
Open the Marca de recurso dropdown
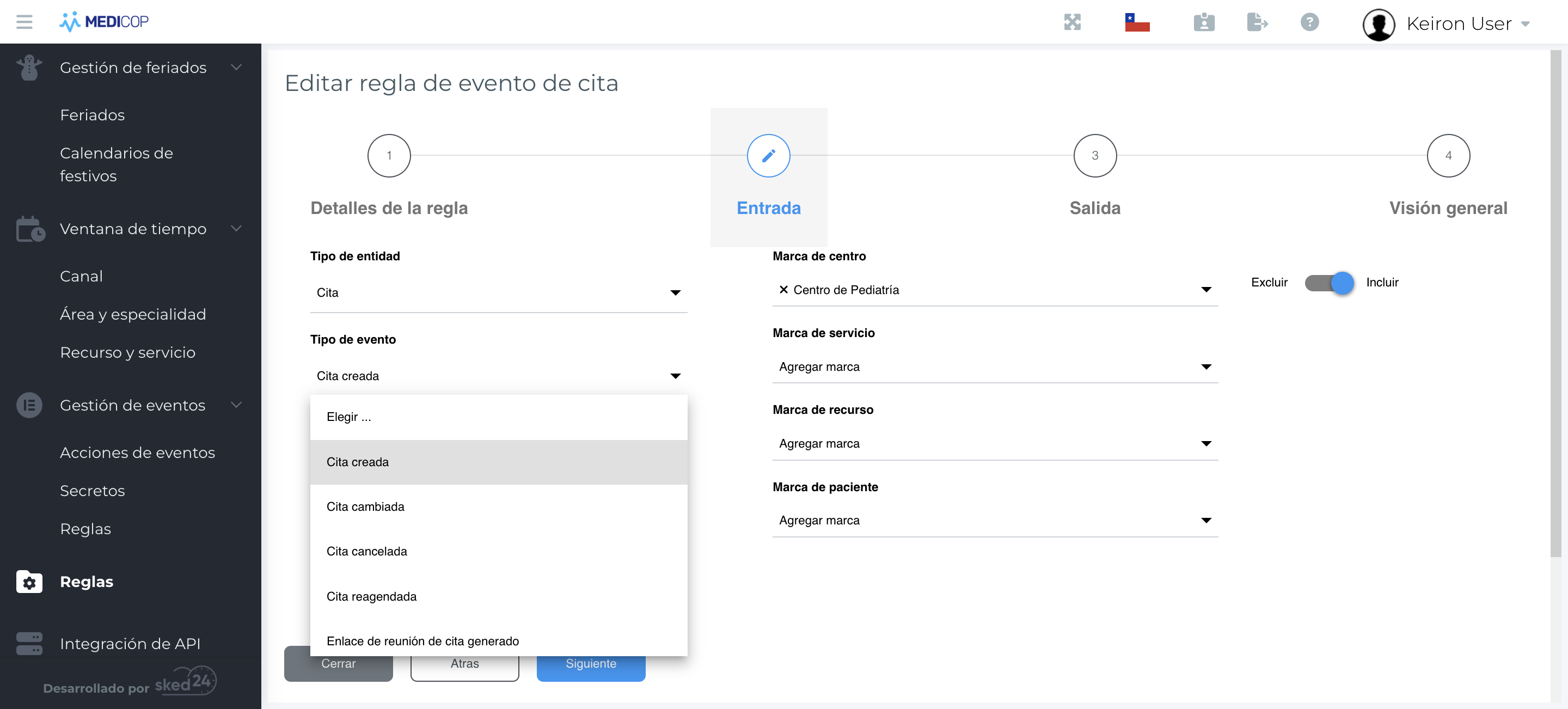(x=995, y=444)
